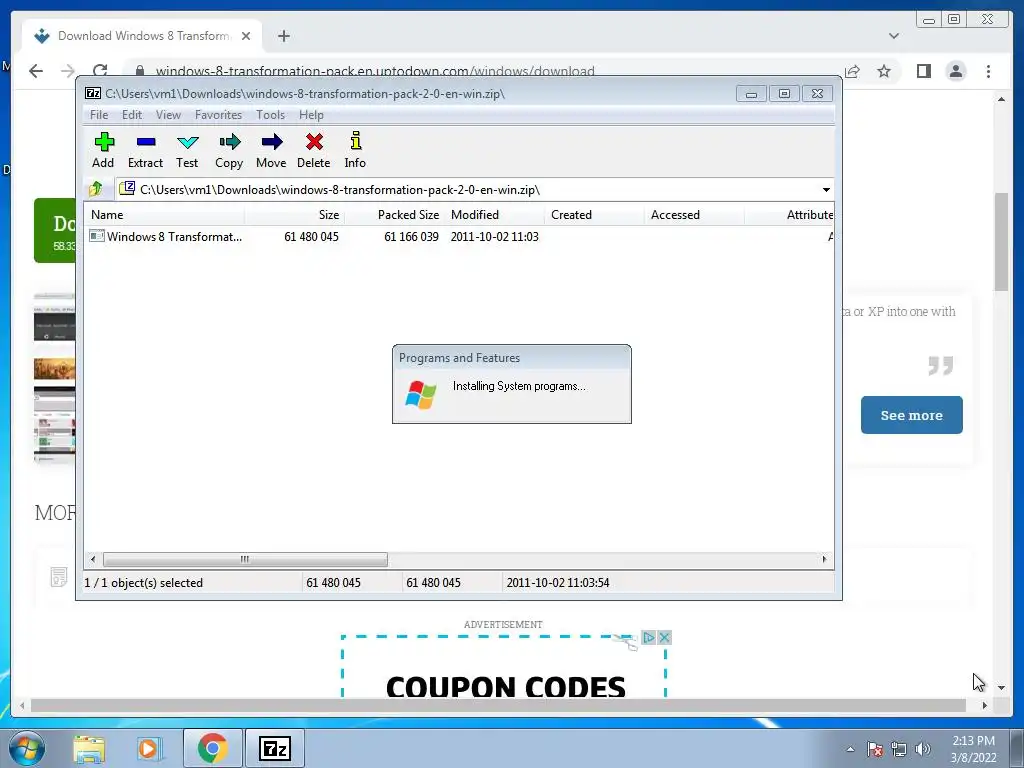Close the Download Windows 8 Transform tab

click(x=246, y=36)
